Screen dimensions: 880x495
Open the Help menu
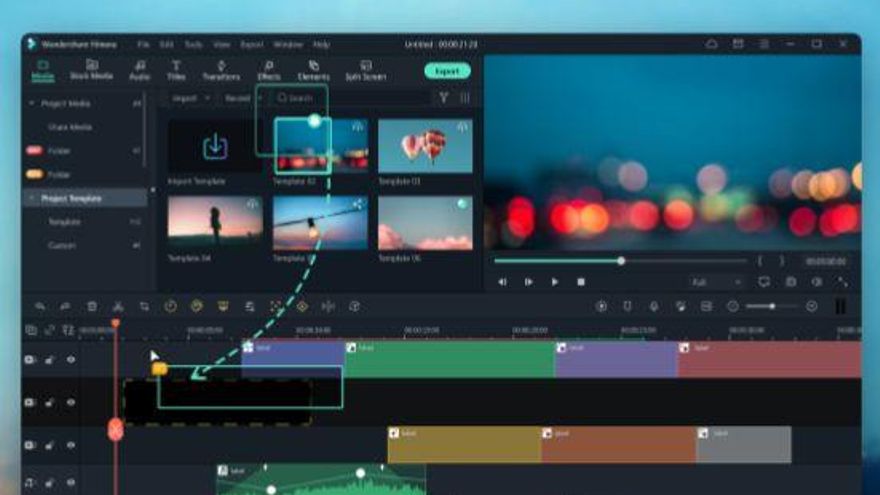point(321,44)
